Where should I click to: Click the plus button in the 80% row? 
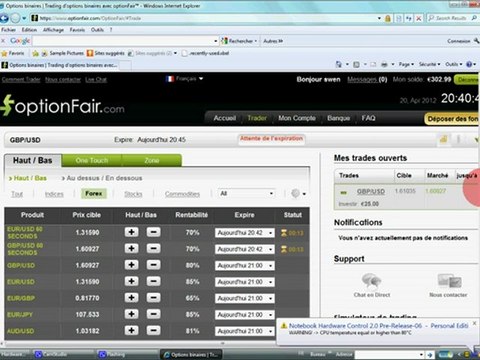pyautogui.click(x=131, y=265)
